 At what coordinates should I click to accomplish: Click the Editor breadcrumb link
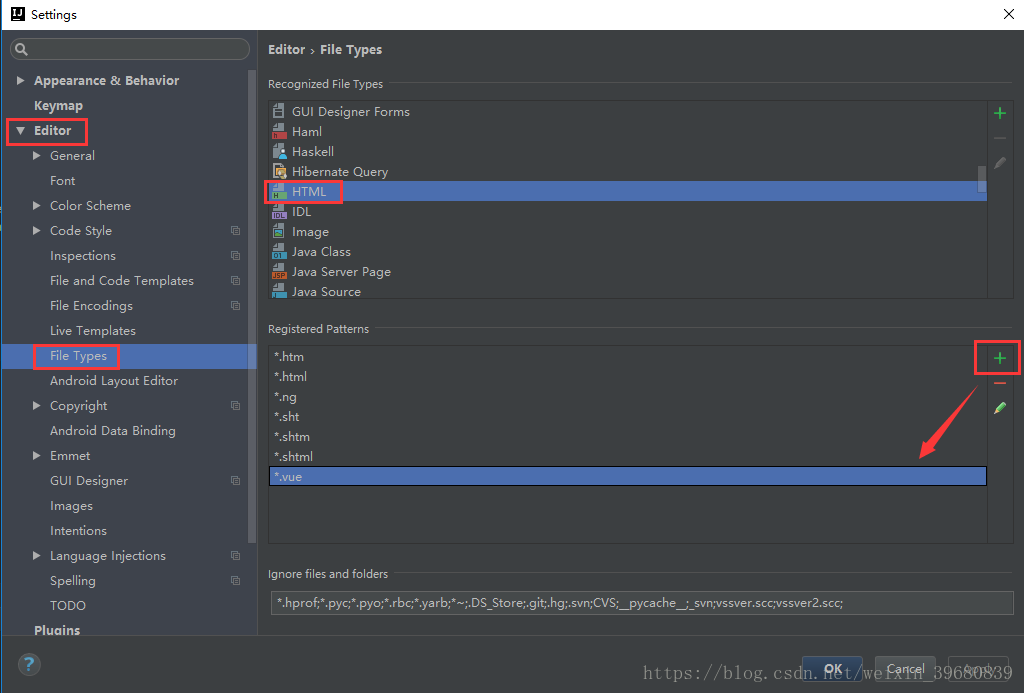(x=286, y=50)
